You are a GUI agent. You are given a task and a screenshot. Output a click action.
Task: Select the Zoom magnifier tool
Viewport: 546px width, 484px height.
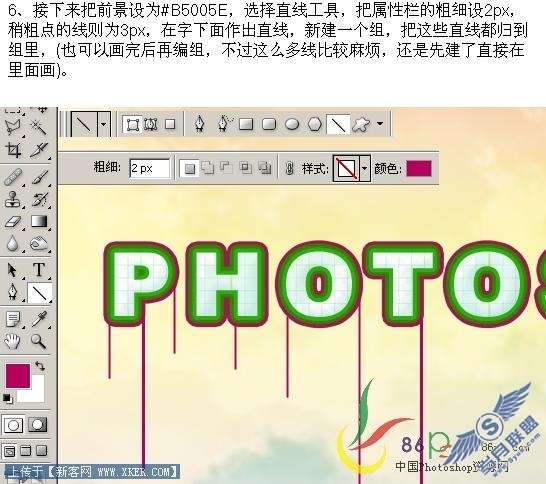[x=39, y=341]
